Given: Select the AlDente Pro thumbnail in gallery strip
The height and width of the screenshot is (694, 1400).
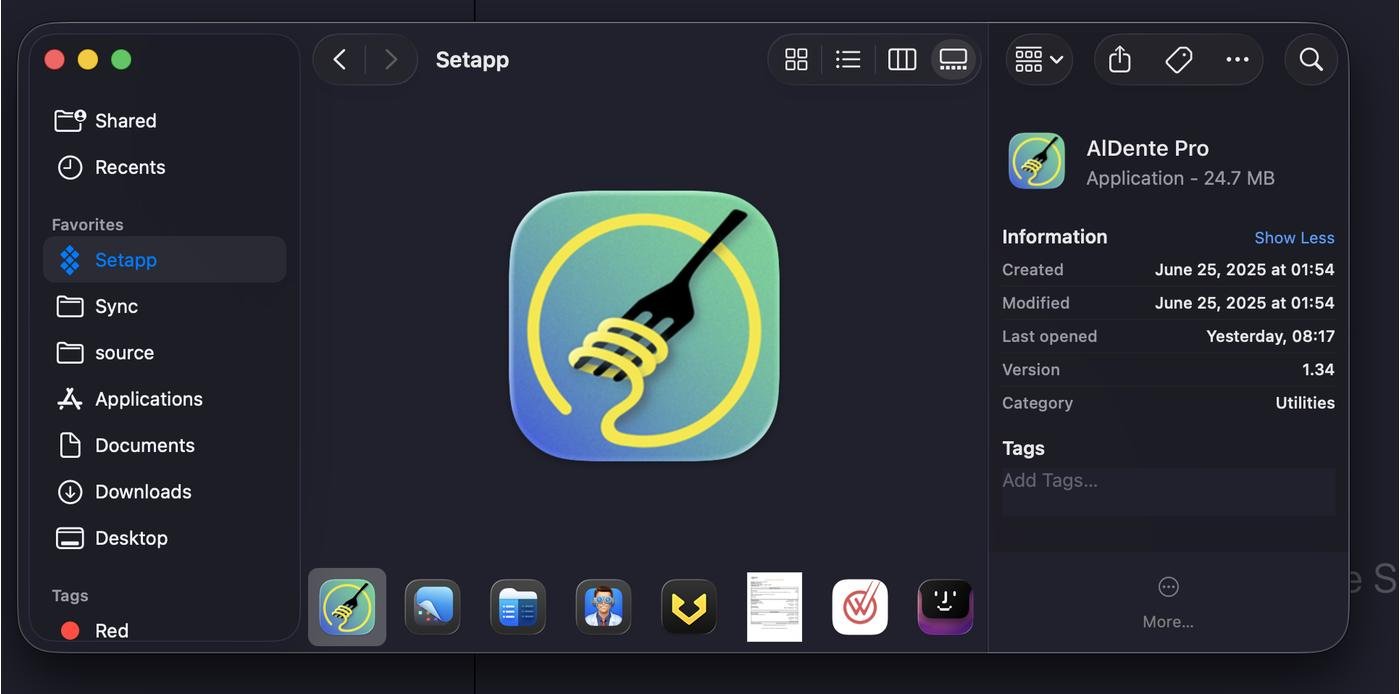Looking at the screenshot, I should click(347, 607).
